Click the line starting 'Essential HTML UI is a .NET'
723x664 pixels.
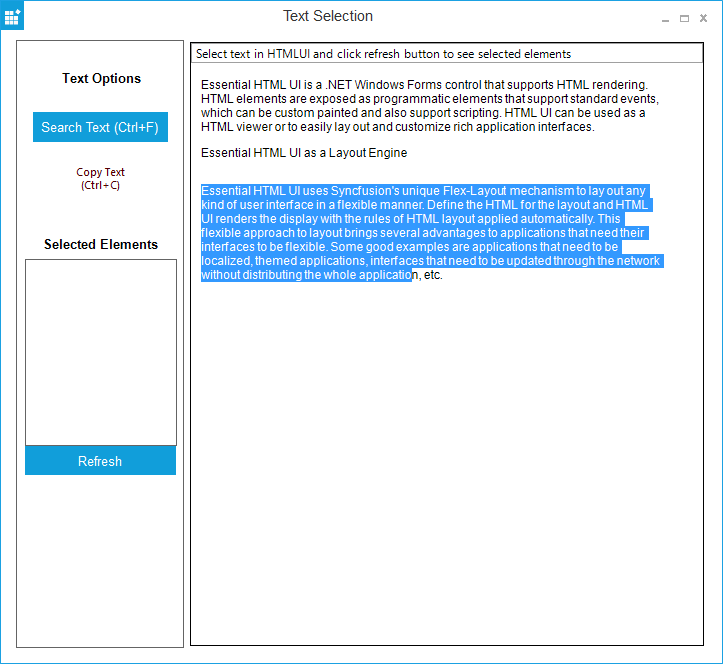[424, 85]
